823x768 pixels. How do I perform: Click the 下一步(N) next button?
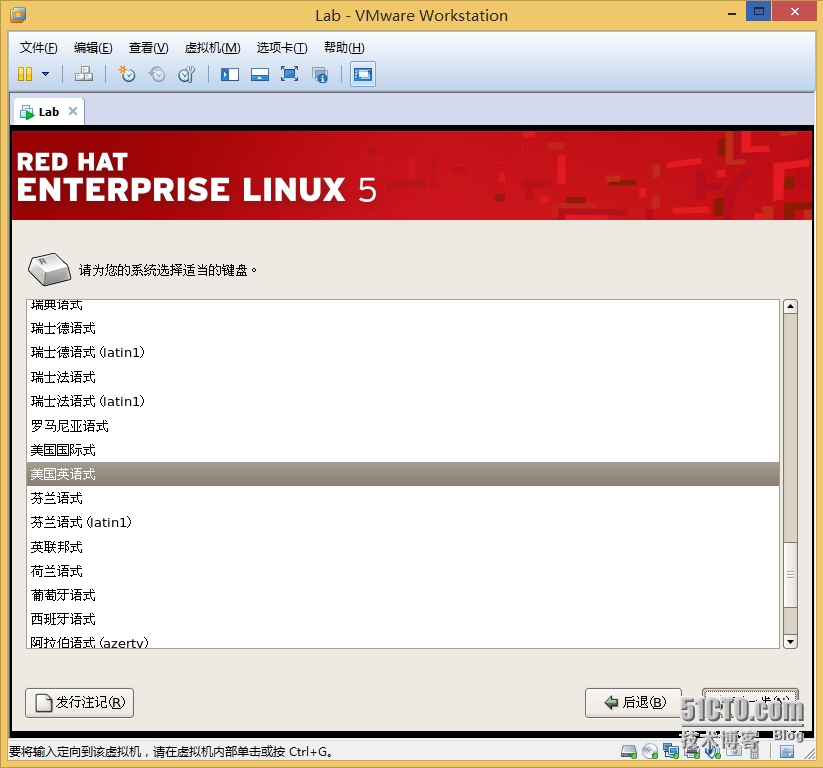coord(750,702)
